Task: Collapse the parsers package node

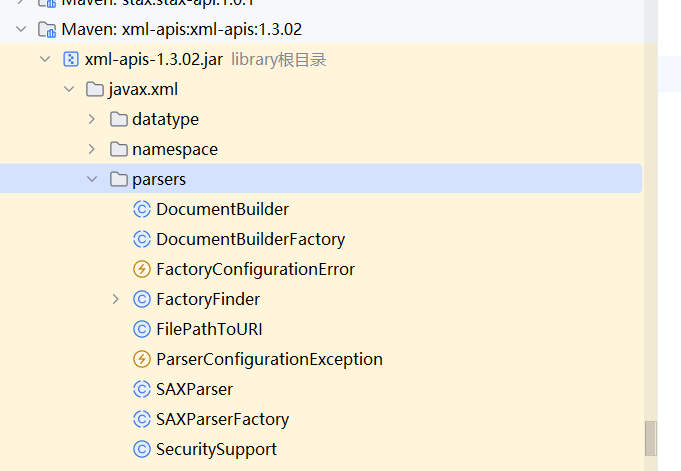Action: (92, 179)
